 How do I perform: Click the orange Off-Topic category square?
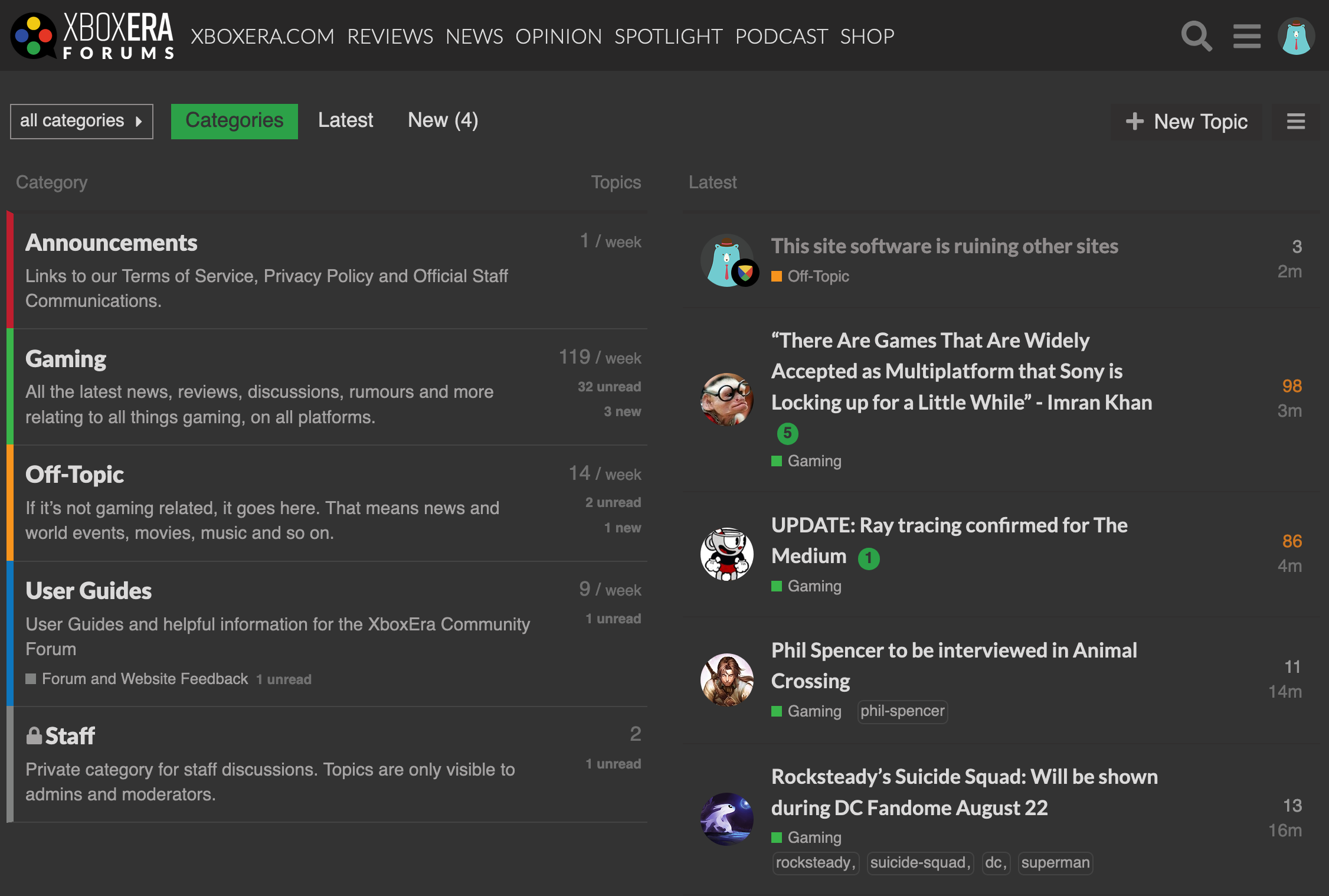[x=777, y=276]
